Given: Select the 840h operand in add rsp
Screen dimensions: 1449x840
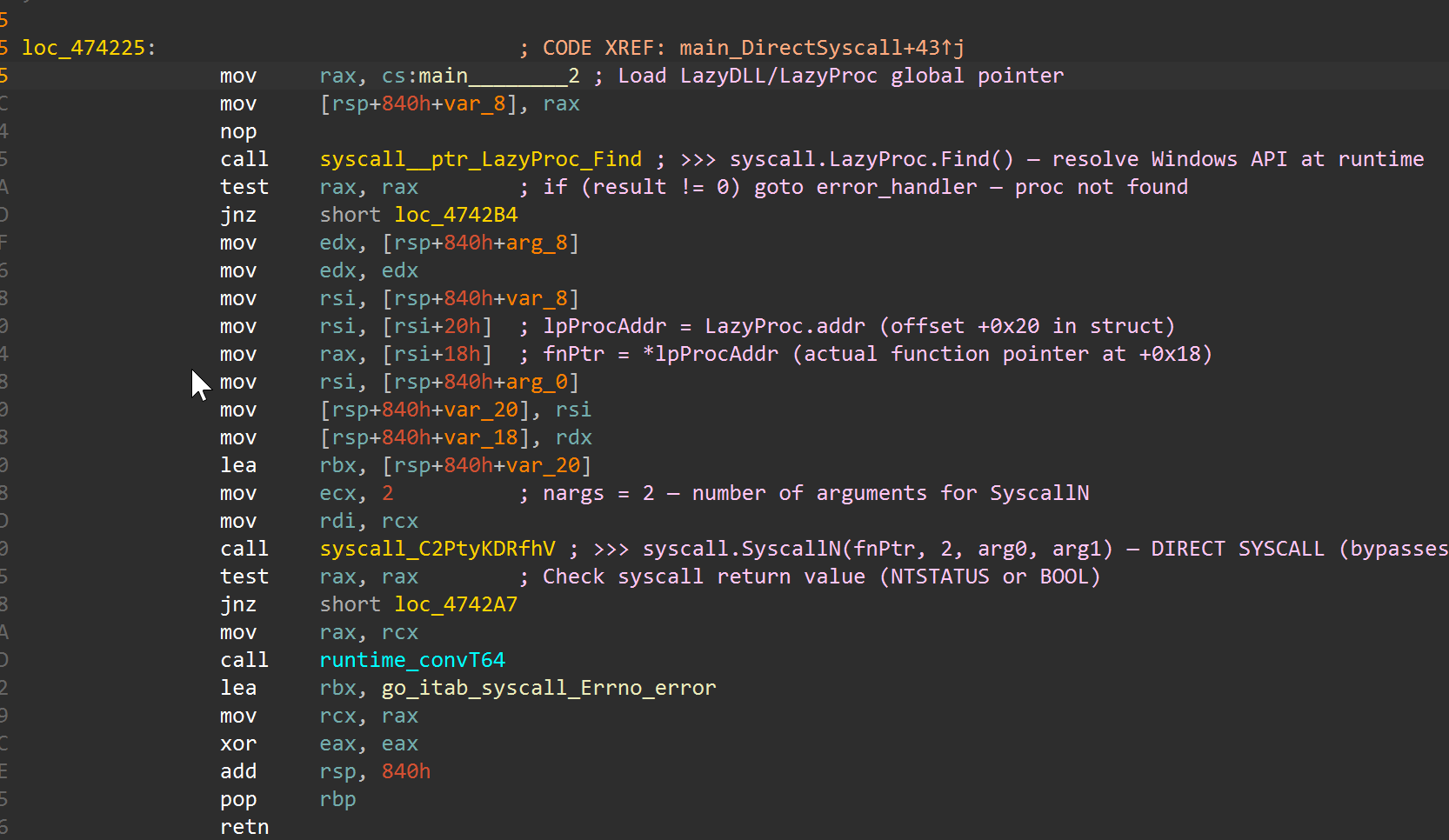Looking at the screenshot, I should pyautogui.click(x=406, y=771).
